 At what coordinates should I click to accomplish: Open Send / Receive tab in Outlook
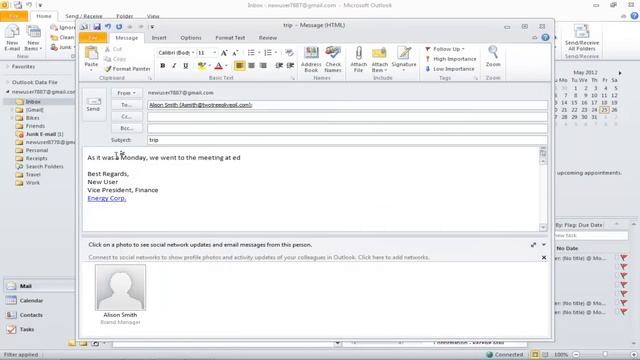(84, 16)
